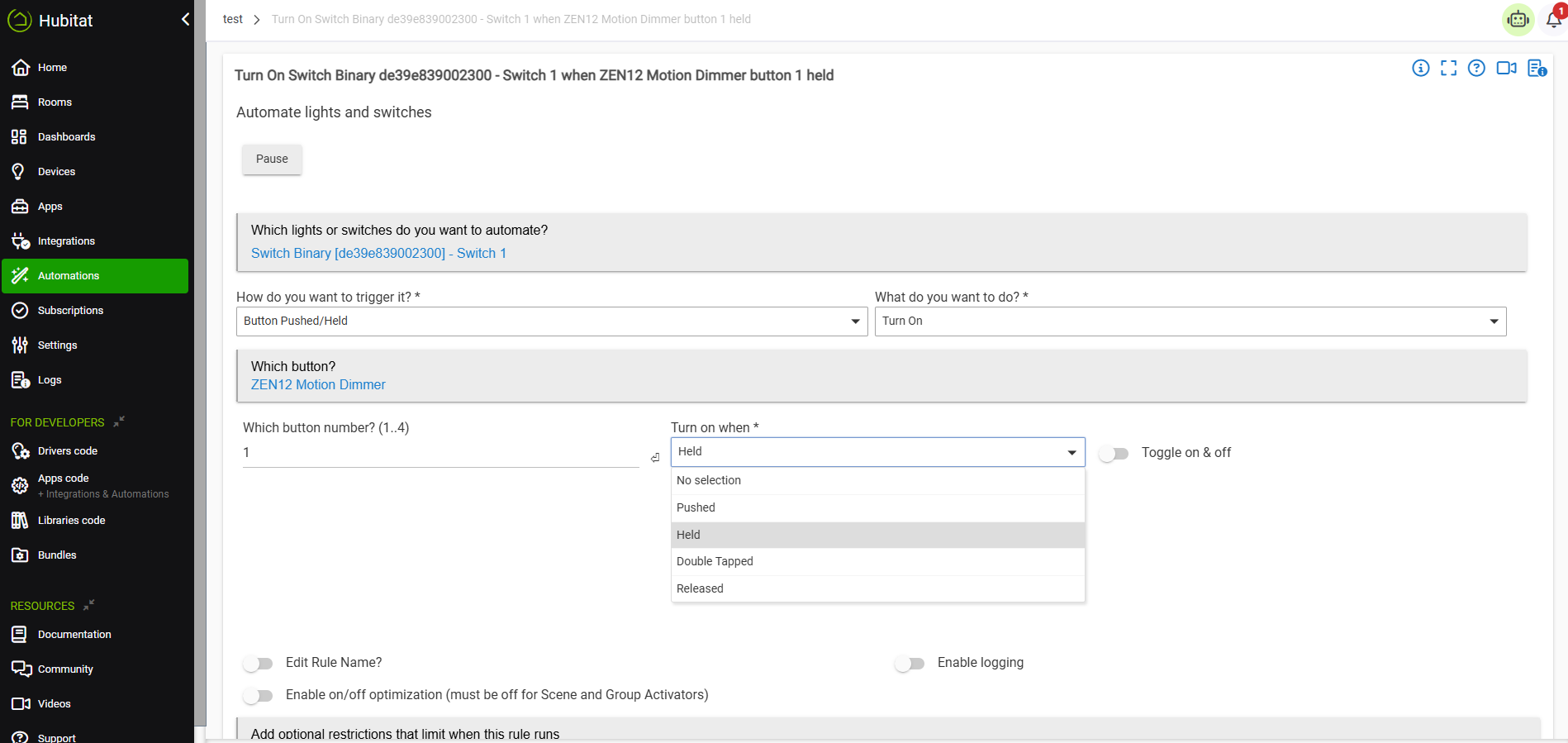
Task: Close the Turn on when dropdown
Action: (x=877, y=452)
